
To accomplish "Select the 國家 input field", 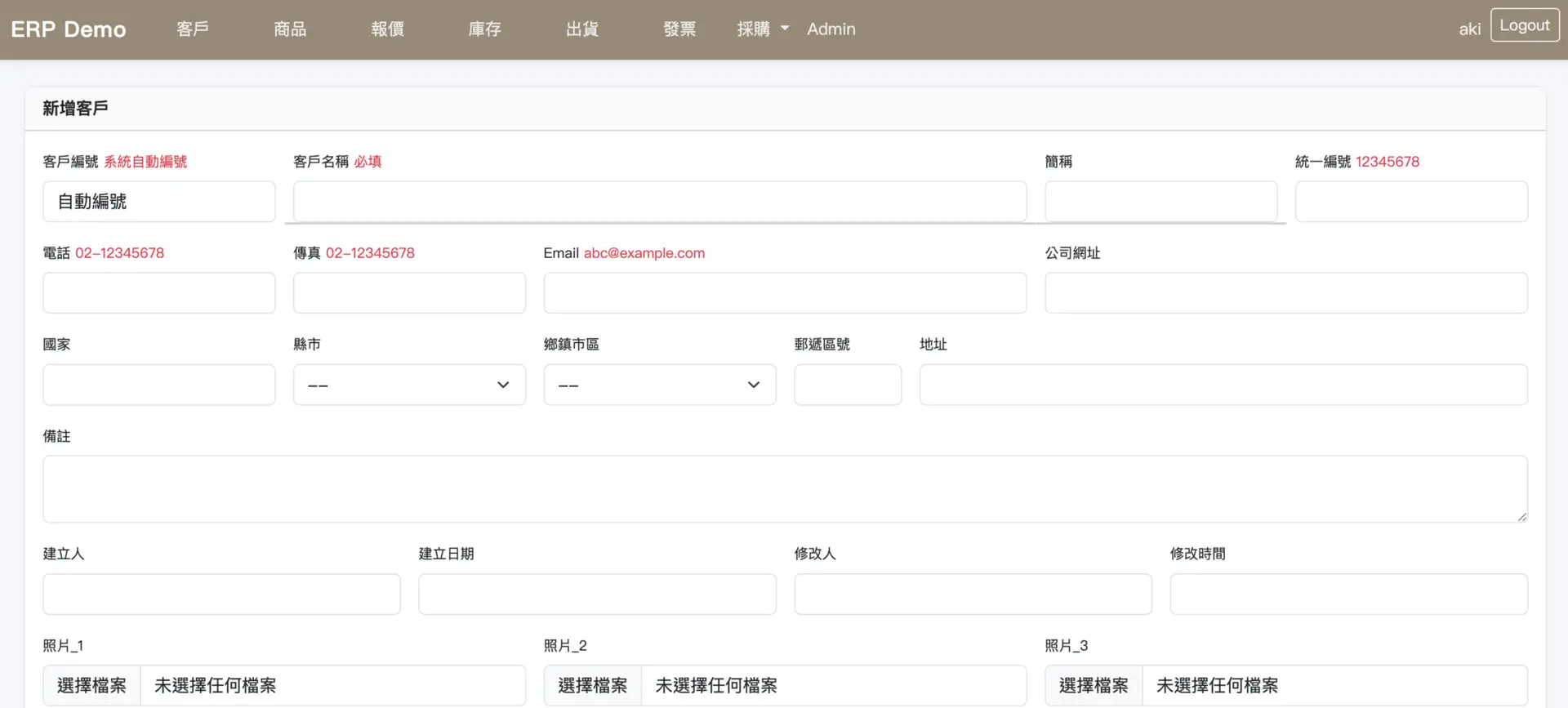I will click(159, 385).
